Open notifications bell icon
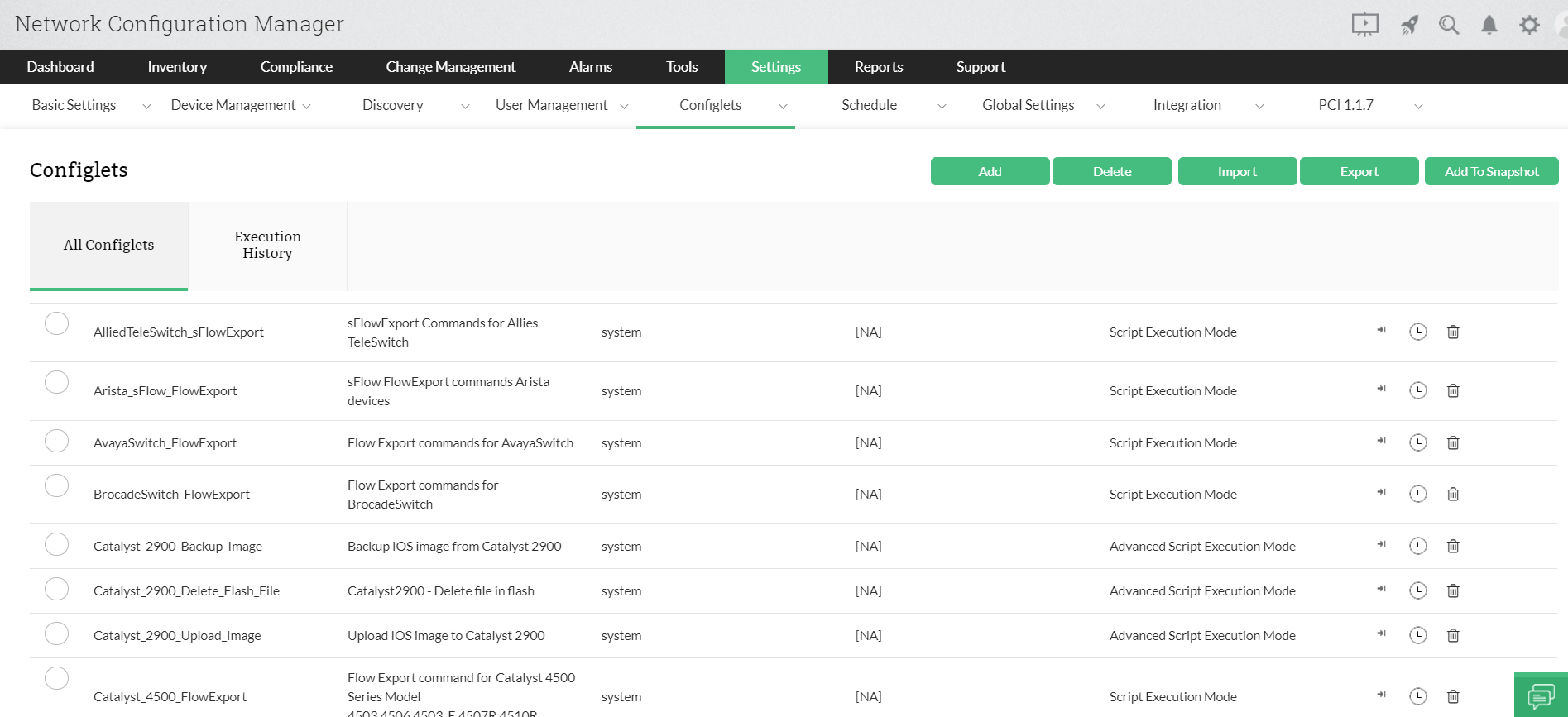Image resolution: width=1568 pixels, height=717 pixels. [x=1489, y=25]
